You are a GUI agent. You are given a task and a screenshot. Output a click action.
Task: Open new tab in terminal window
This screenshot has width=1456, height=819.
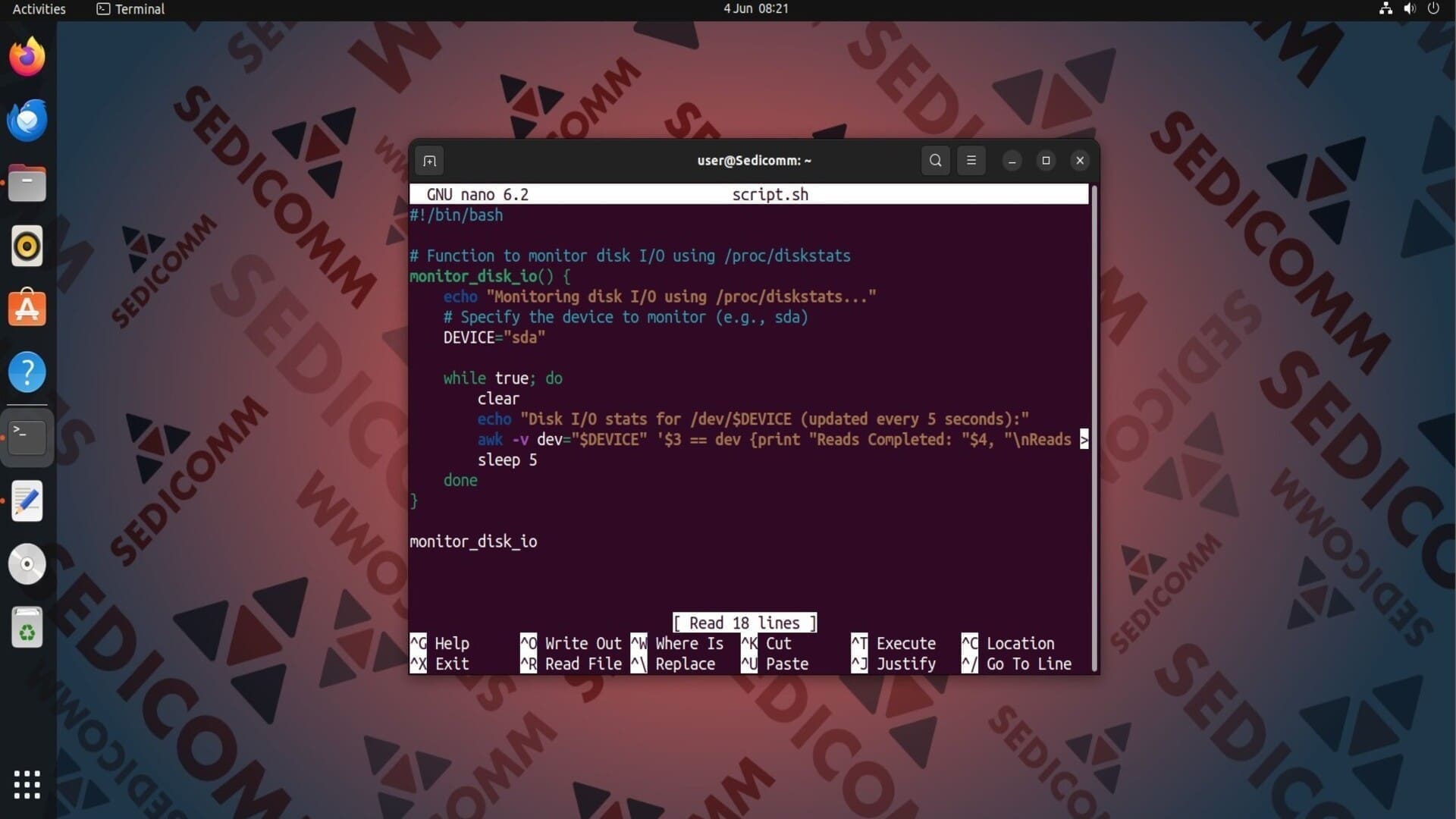(429, 161)
